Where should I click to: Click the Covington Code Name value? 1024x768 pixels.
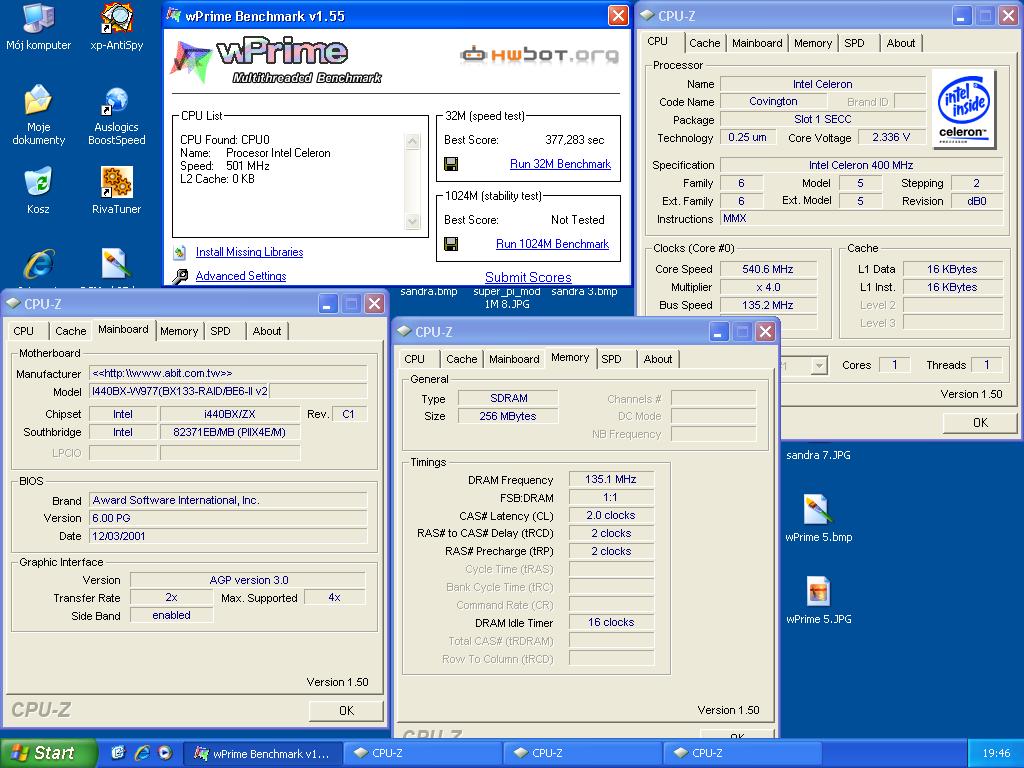773,101
